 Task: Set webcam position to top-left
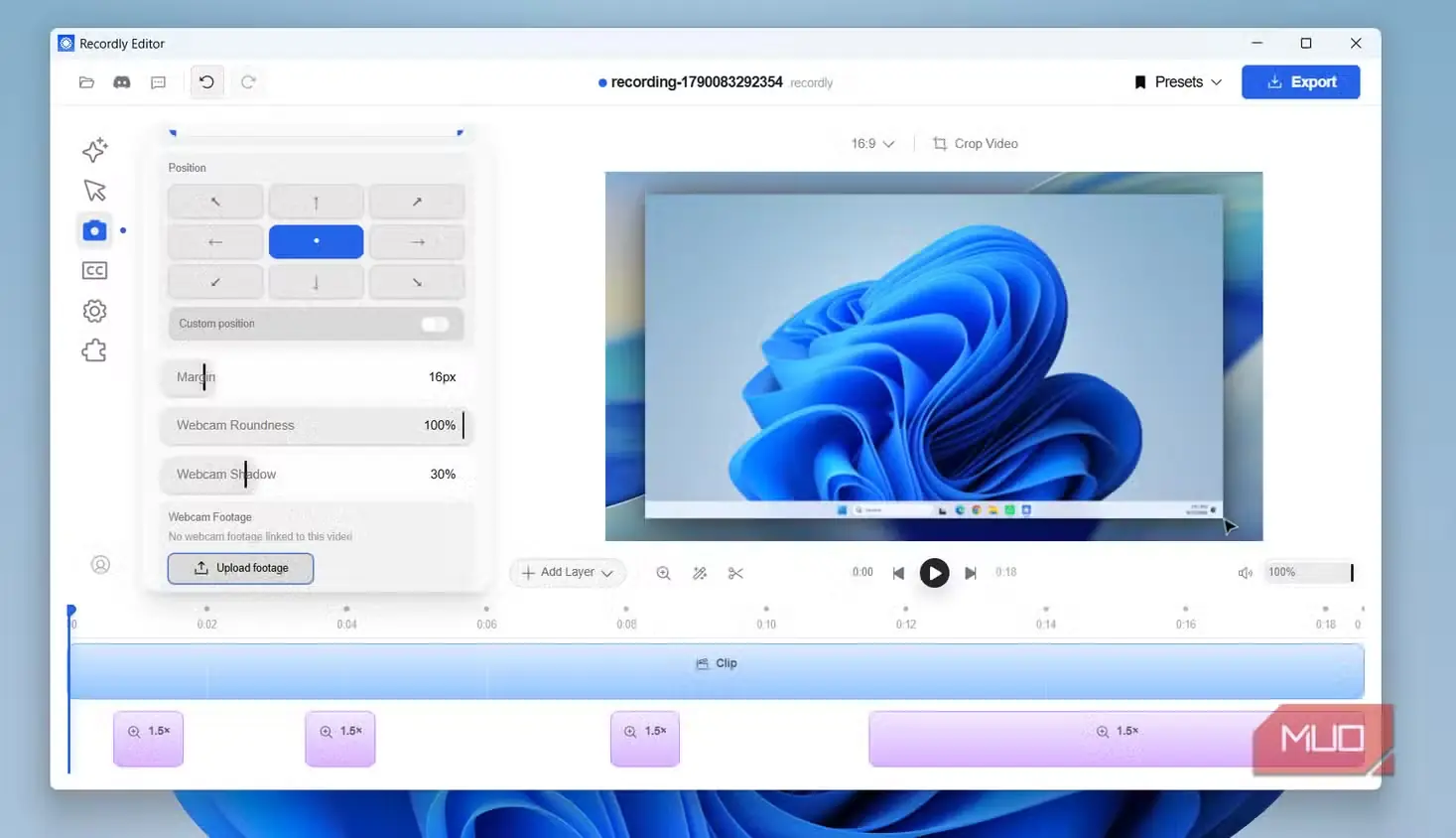point(215,202)
